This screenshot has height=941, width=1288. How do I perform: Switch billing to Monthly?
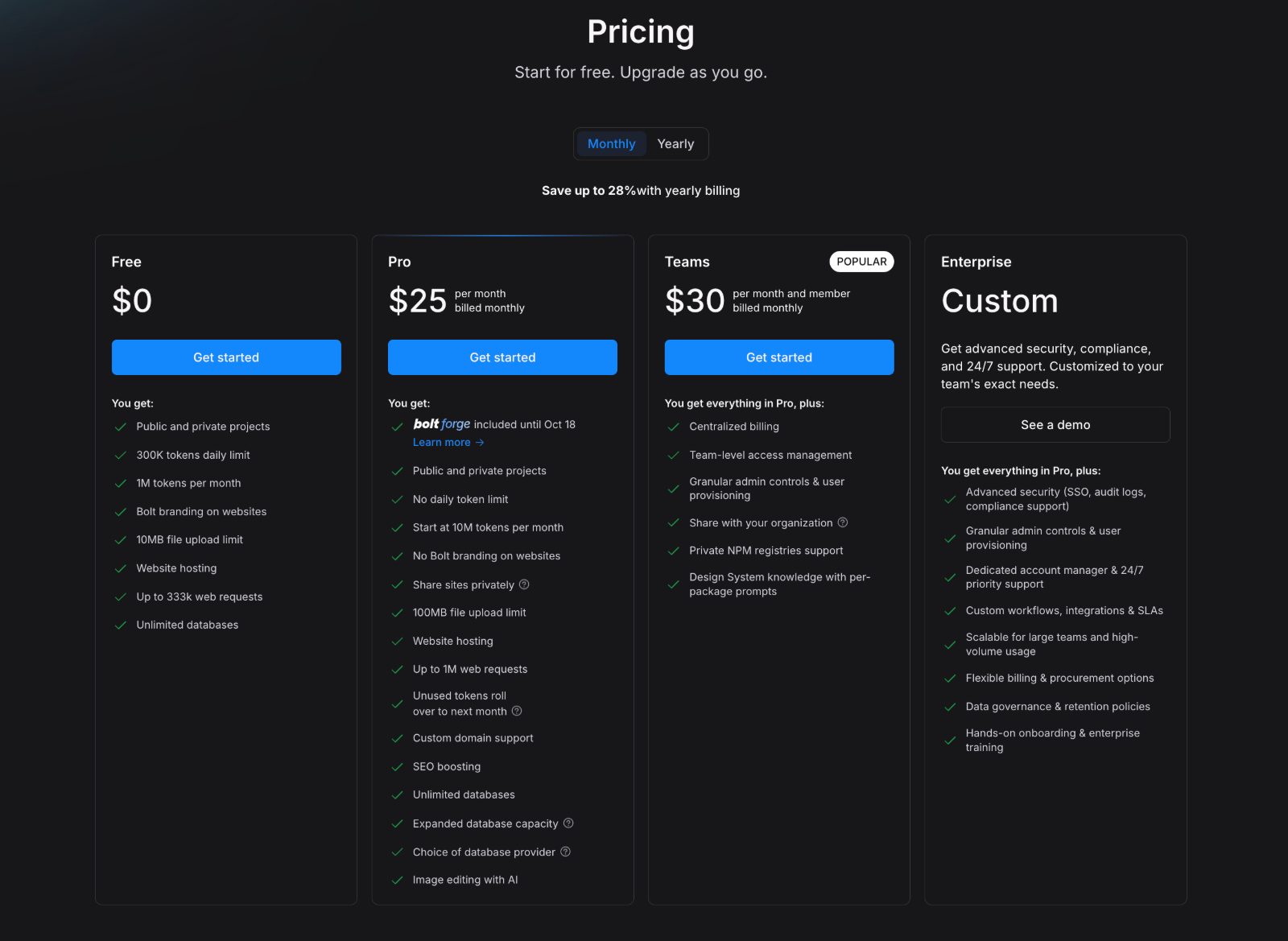point(612,144)
